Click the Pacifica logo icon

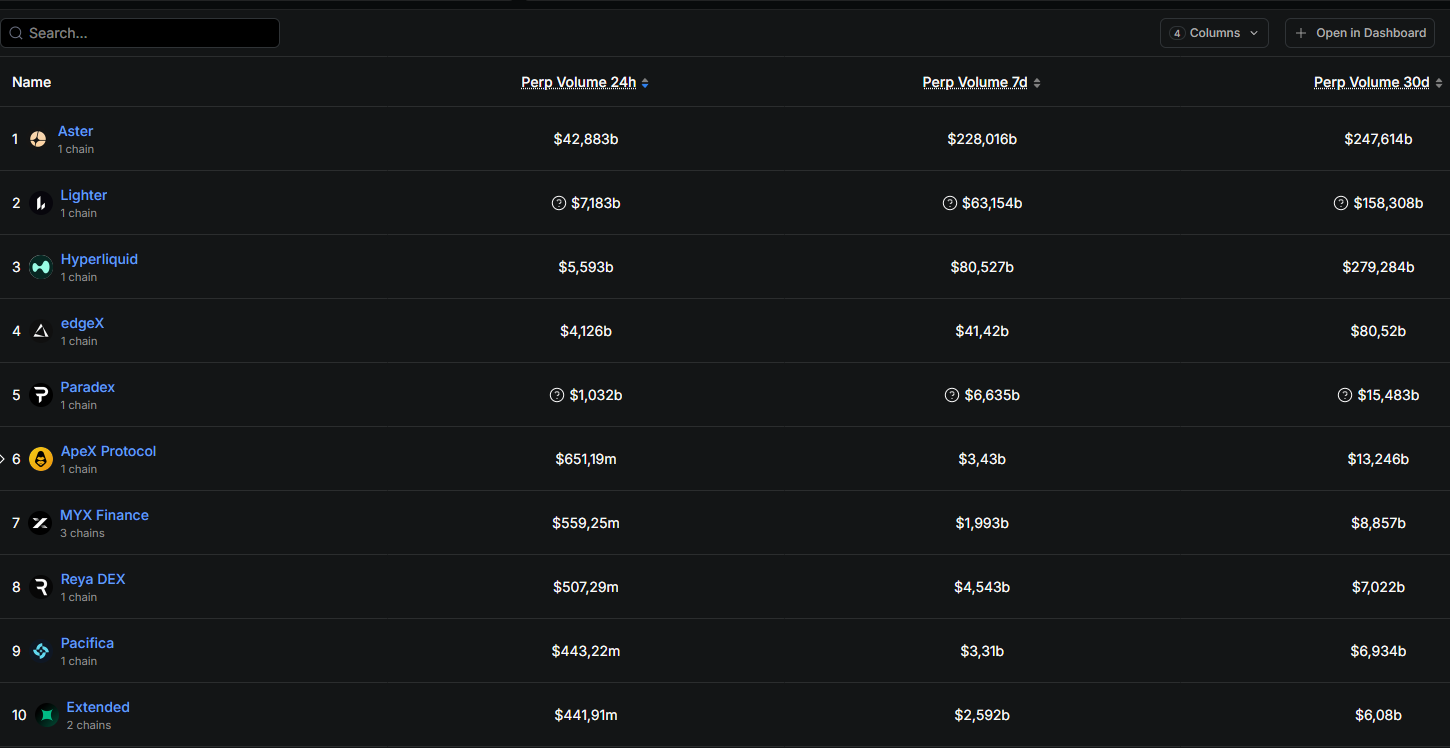[40, 651]
